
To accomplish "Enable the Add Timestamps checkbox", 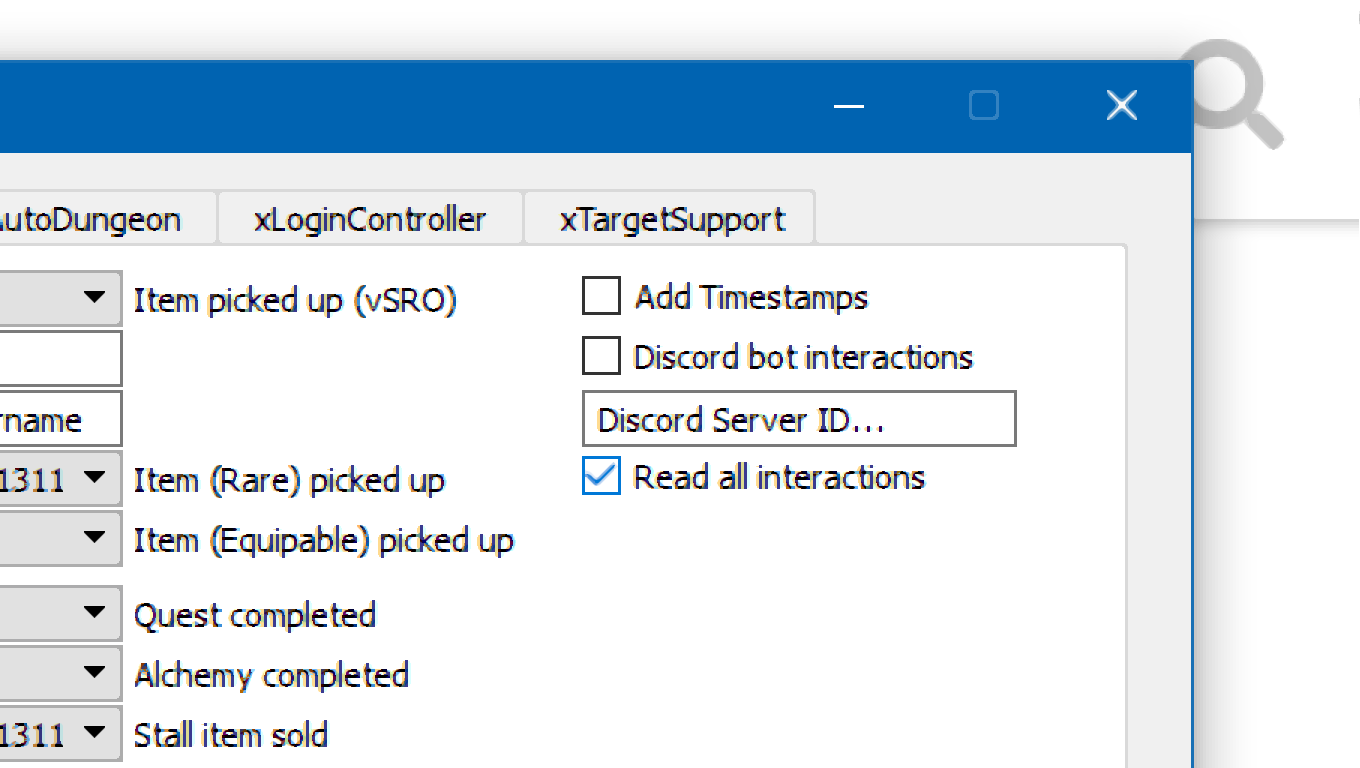I will click(601, 297).
